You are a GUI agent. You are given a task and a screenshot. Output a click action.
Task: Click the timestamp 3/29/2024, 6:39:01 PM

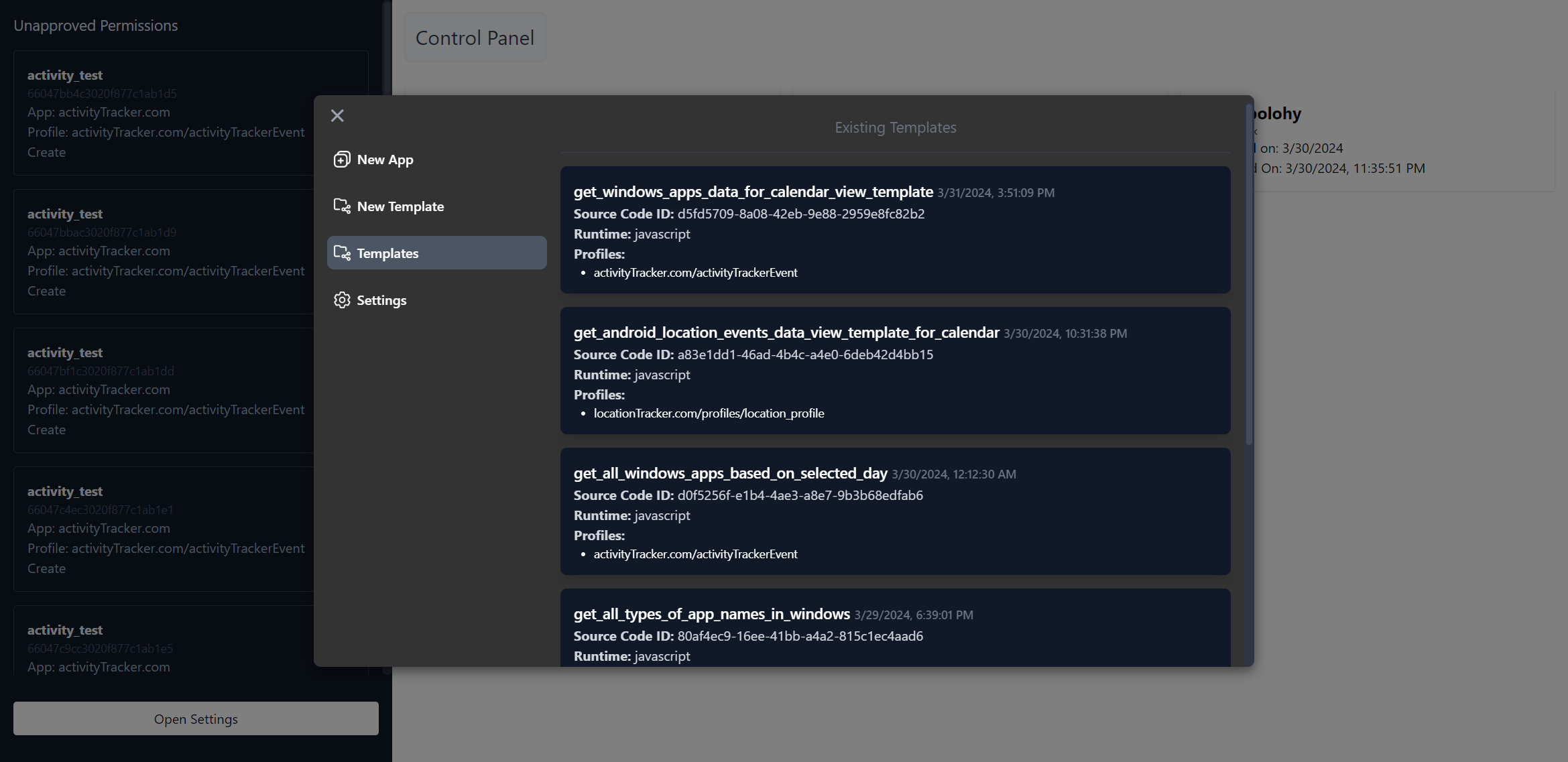coord(914,615)
